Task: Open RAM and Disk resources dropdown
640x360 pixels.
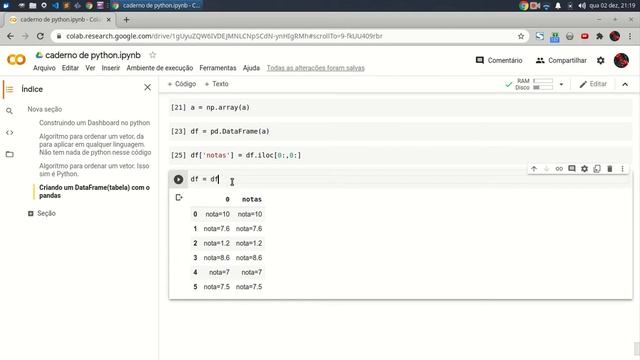Action: pos(561,84)
